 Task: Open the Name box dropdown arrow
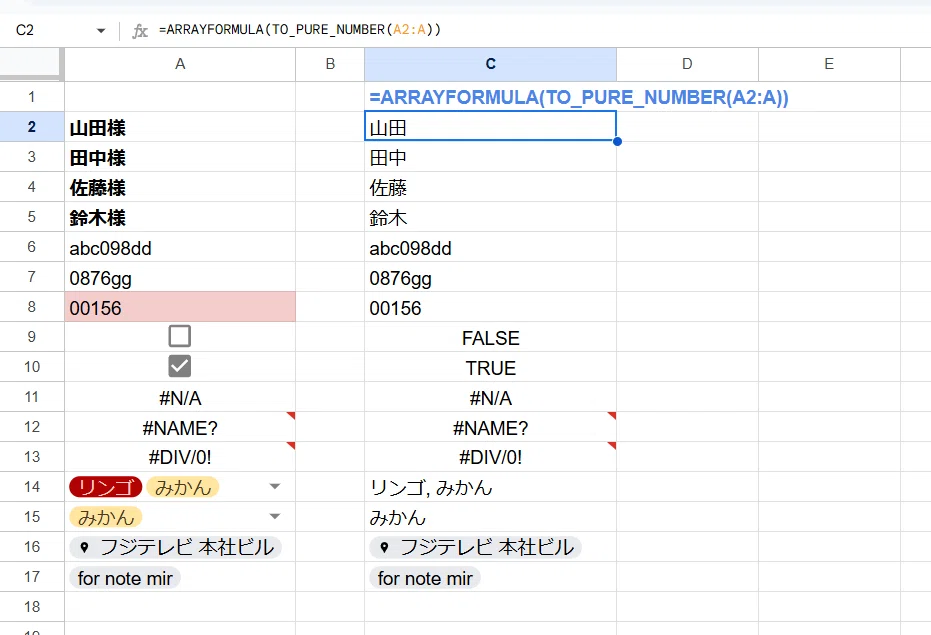[101, 30]
